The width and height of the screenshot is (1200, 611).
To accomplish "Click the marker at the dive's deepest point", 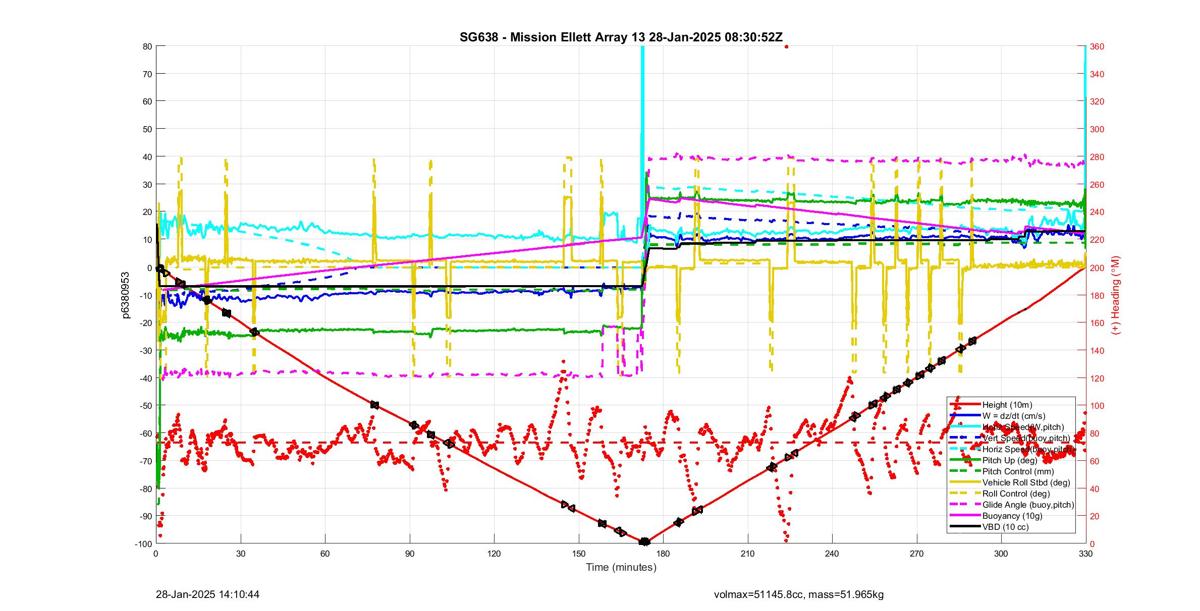I will 645,542.
